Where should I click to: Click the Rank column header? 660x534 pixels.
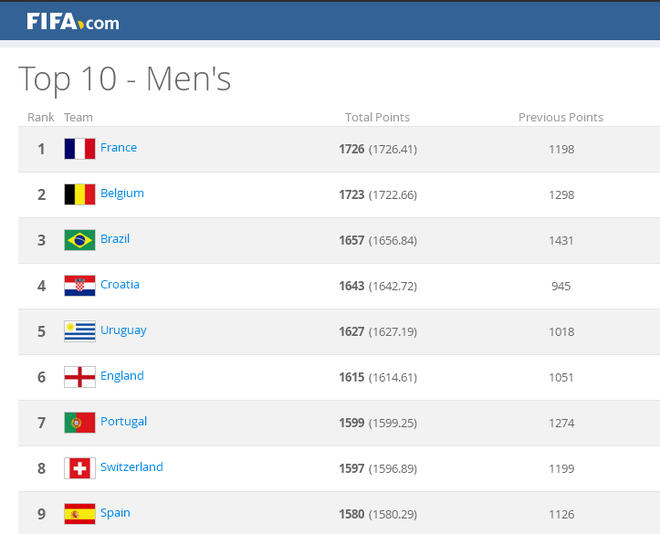pos(41,118)
